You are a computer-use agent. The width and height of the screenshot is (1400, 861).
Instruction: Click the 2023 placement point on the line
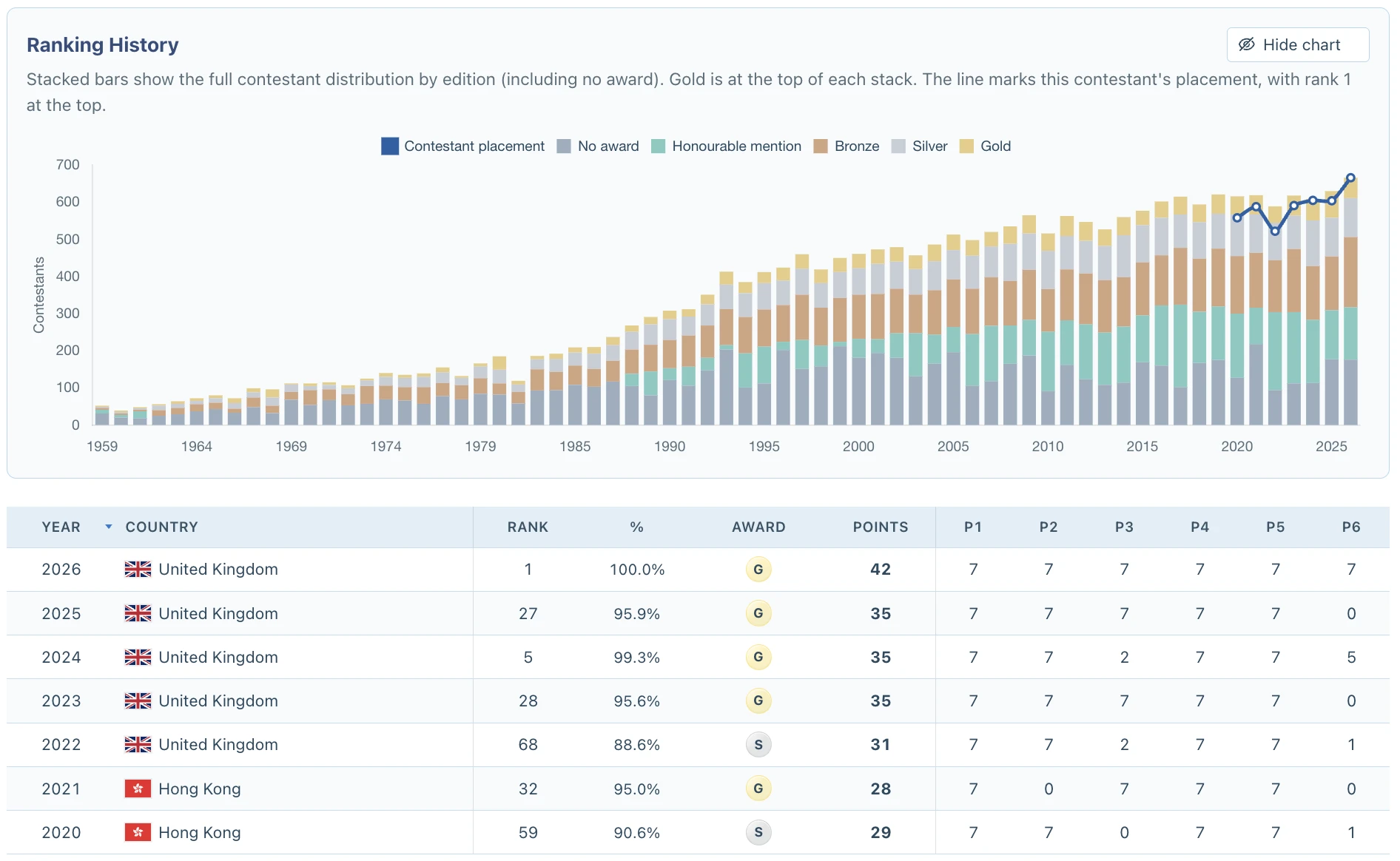tap(1293, 206)
